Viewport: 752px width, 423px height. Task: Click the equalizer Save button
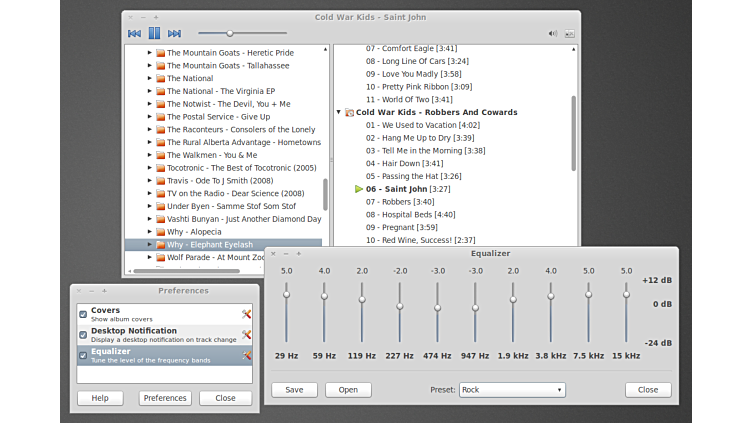294,390
